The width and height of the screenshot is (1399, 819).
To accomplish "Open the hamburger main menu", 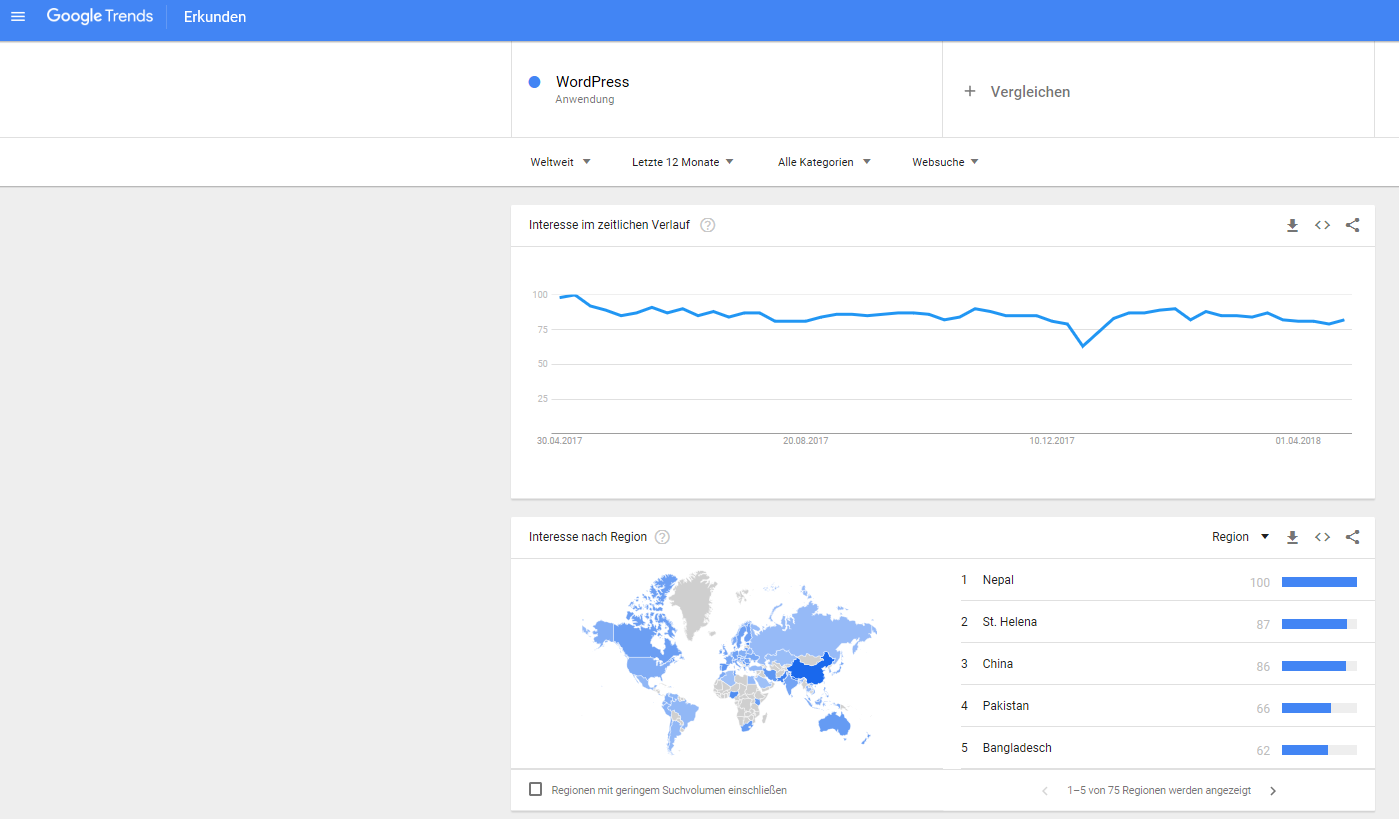I will tap(18, 16).
